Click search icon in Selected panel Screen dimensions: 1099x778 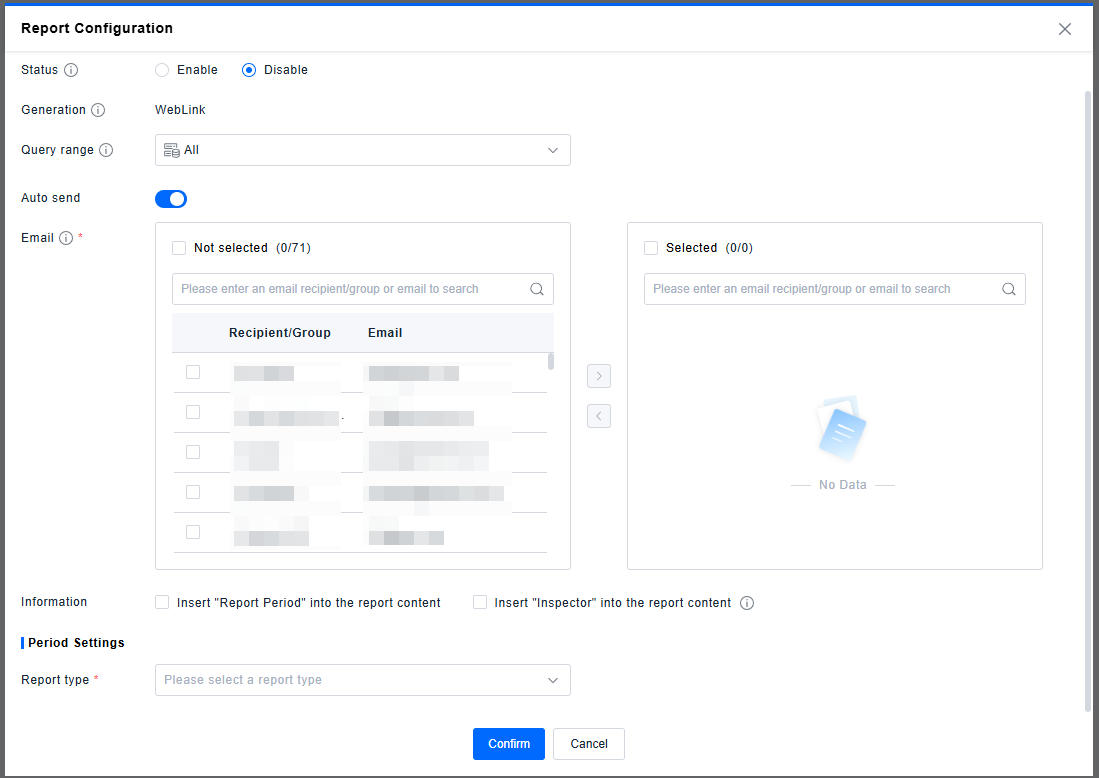1009,289
